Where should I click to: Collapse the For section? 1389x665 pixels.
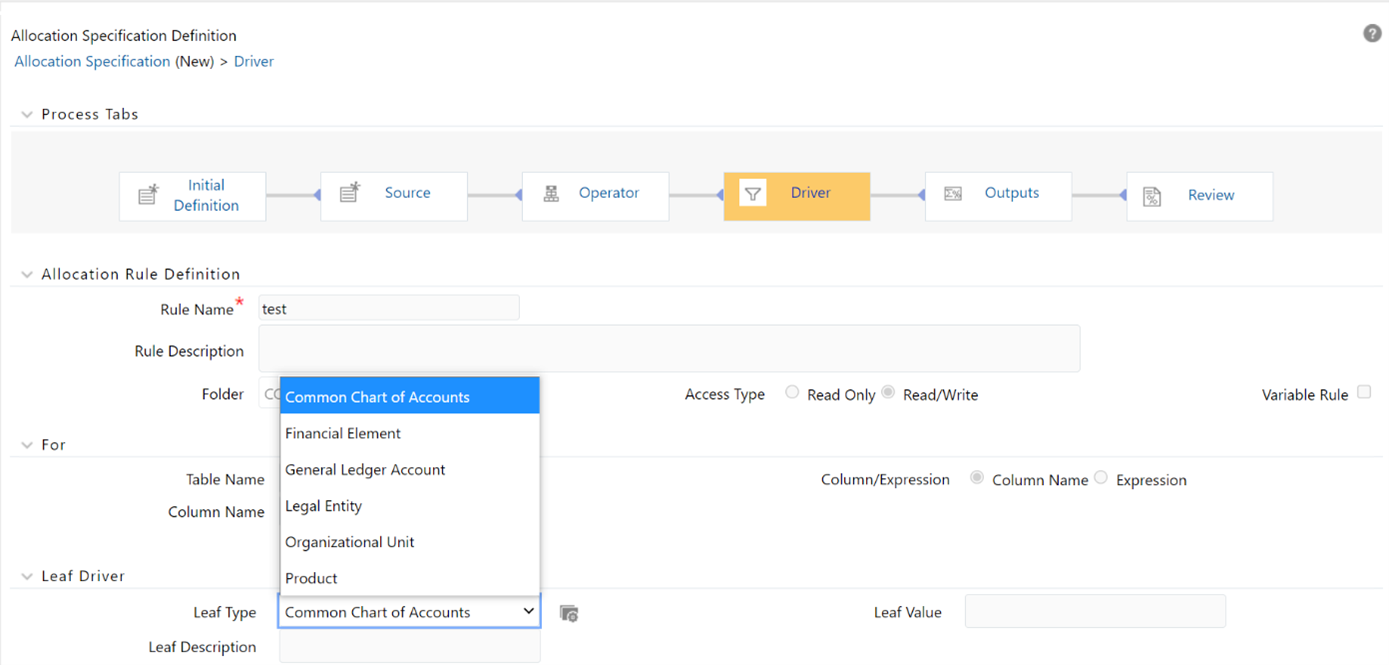tap(27, 445)
